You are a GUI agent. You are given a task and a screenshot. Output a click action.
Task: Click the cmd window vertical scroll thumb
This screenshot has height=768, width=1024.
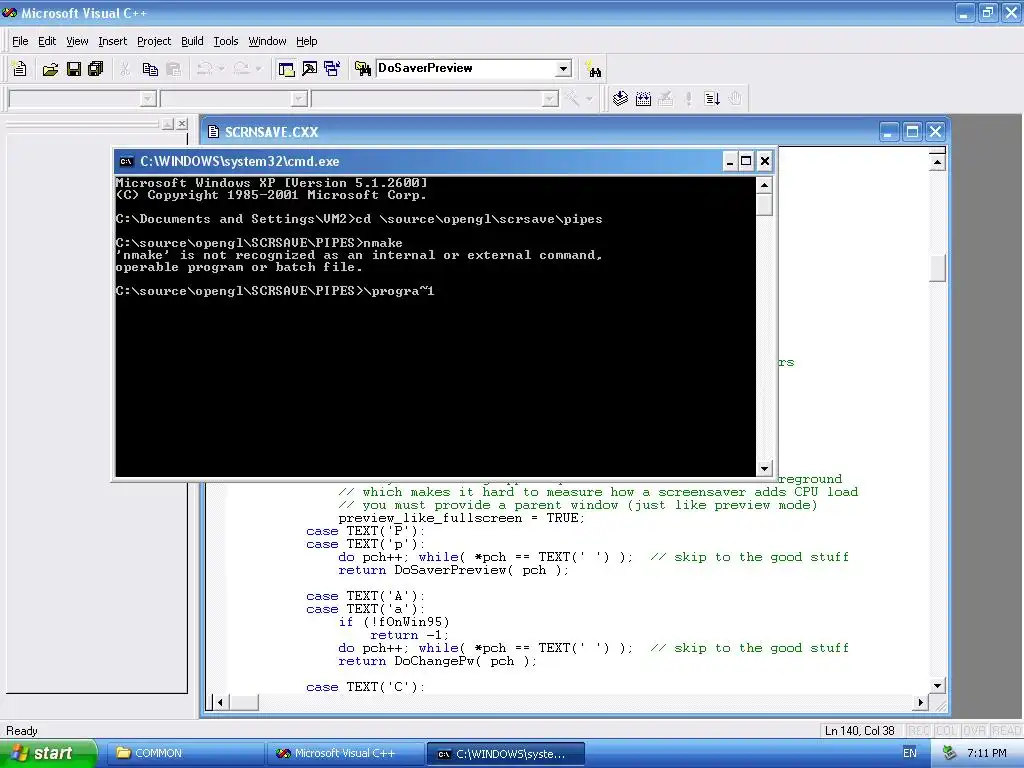click(764, 205)
